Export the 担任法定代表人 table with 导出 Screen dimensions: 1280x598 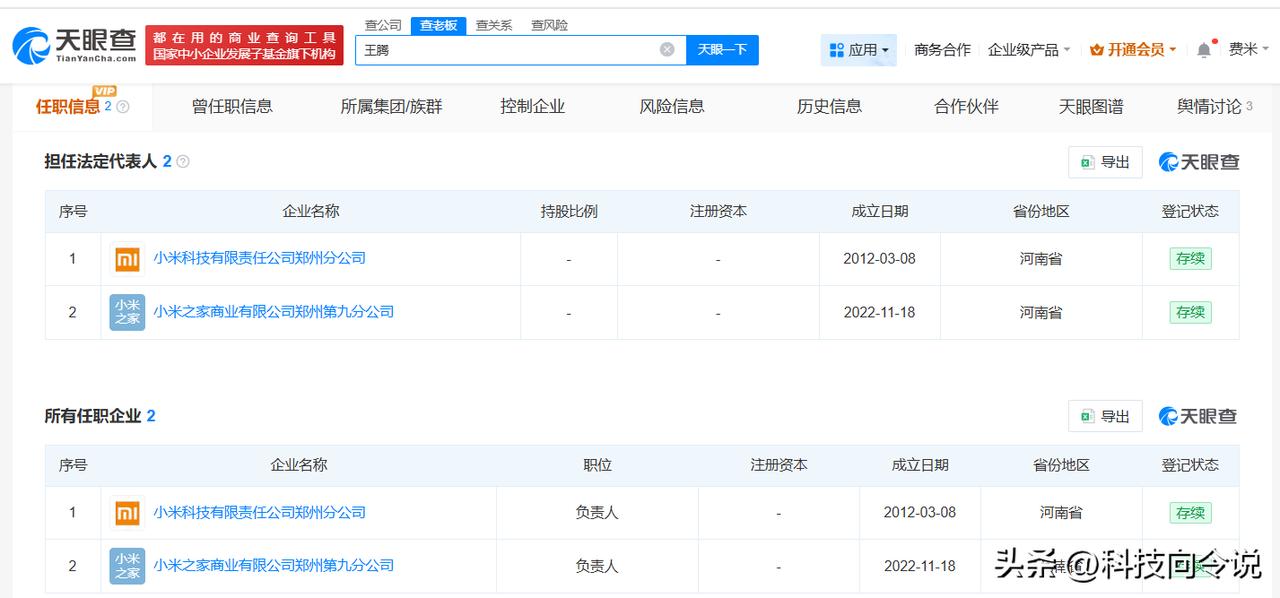(x=1105, y=162)
